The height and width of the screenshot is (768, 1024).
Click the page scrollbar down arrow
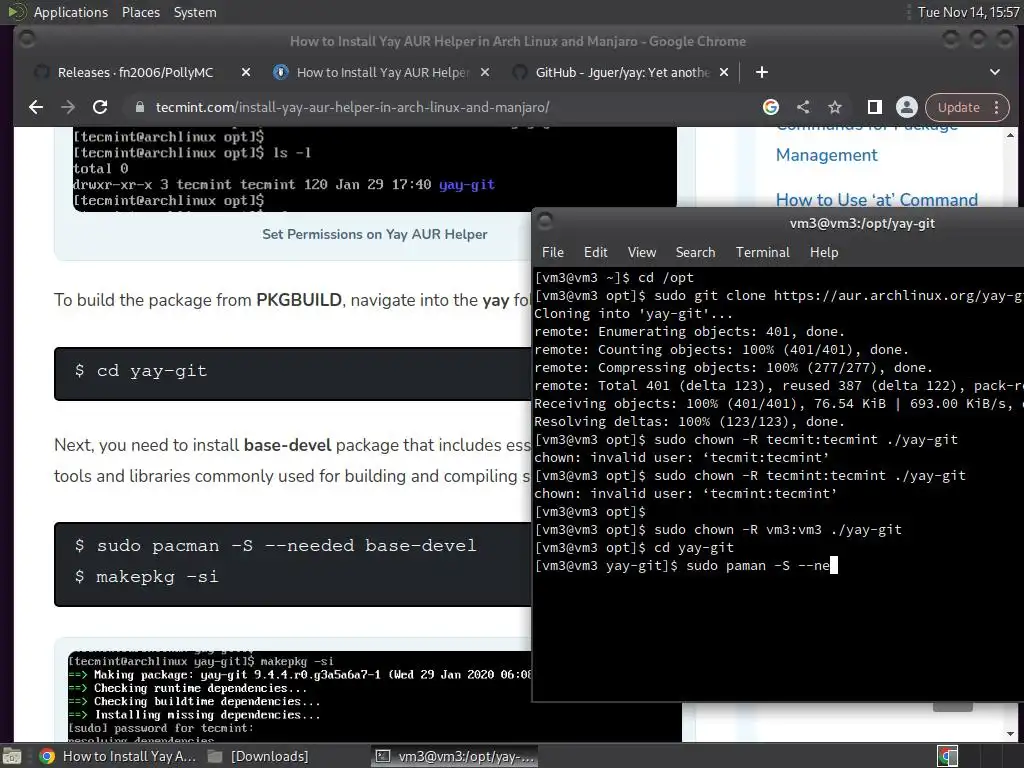1011,734
